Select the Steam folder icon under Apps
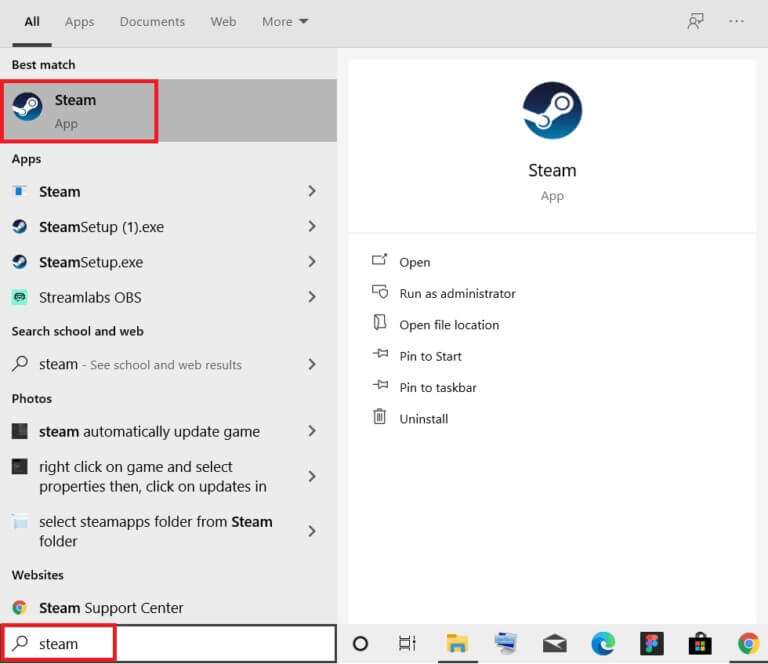Screen dimensions: 768x664 (19, 191)
